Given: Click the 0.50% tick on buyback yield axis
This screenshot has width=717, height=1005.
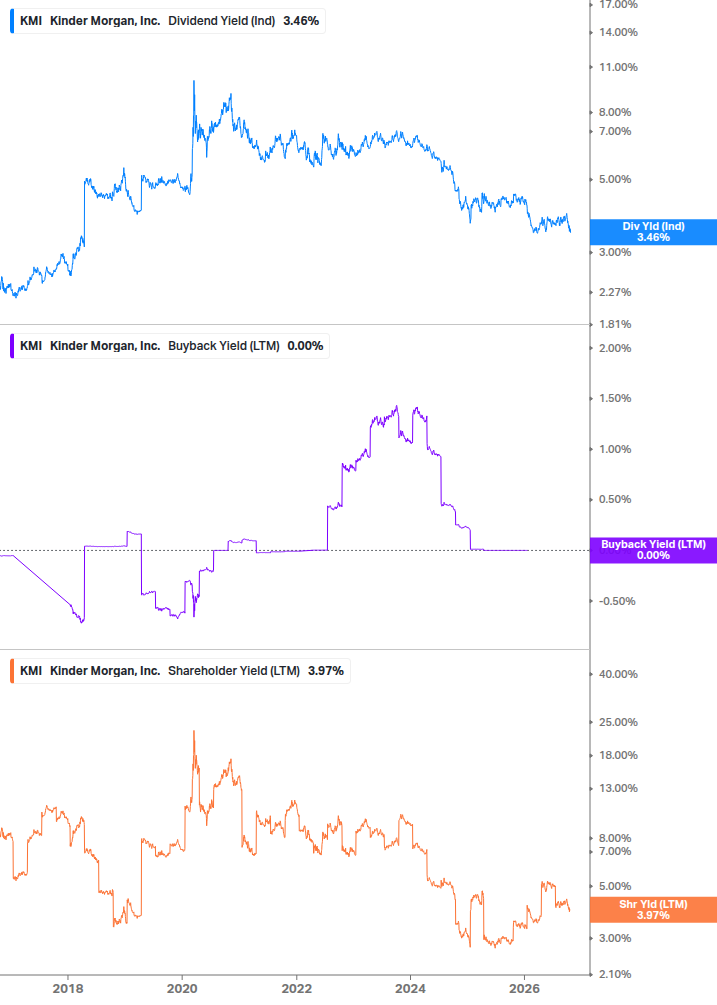Looking at the screenshot, I should tap(615, 499).
